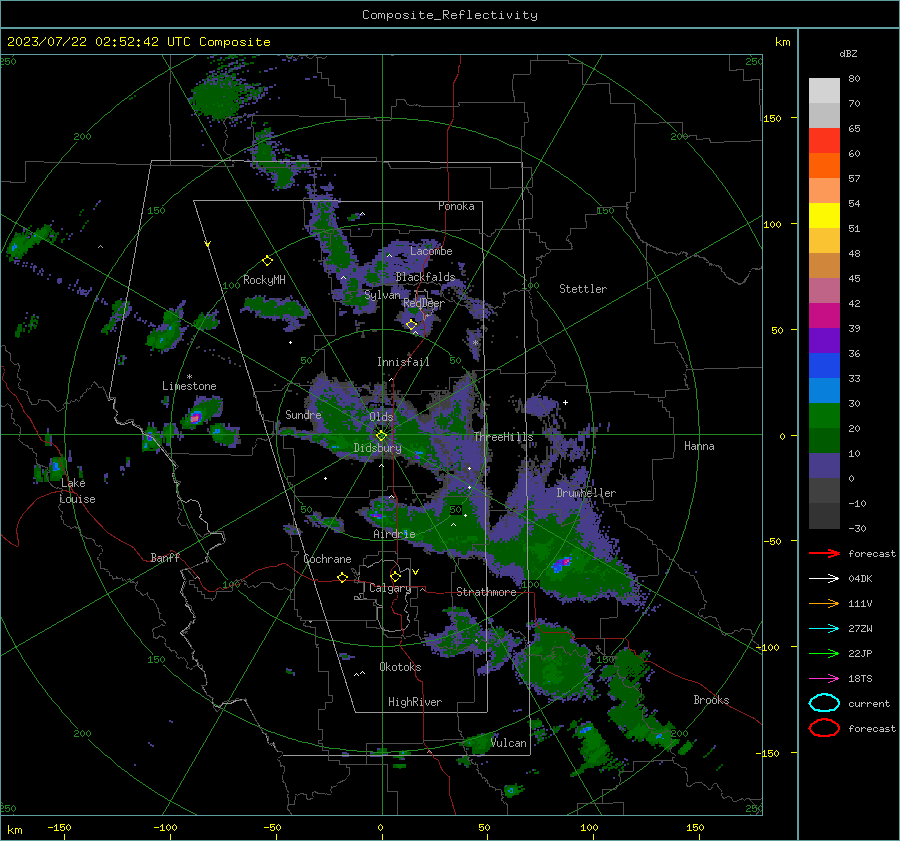This screenshot has width=900, height=841.
Task: Click the Sundre town label
Action: 303,414
